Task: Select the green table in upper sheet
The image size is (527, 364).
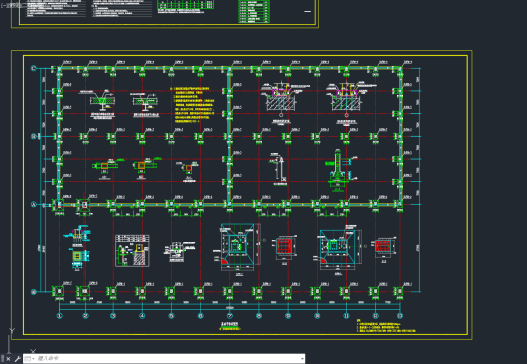Action: (x=186, y=4)
